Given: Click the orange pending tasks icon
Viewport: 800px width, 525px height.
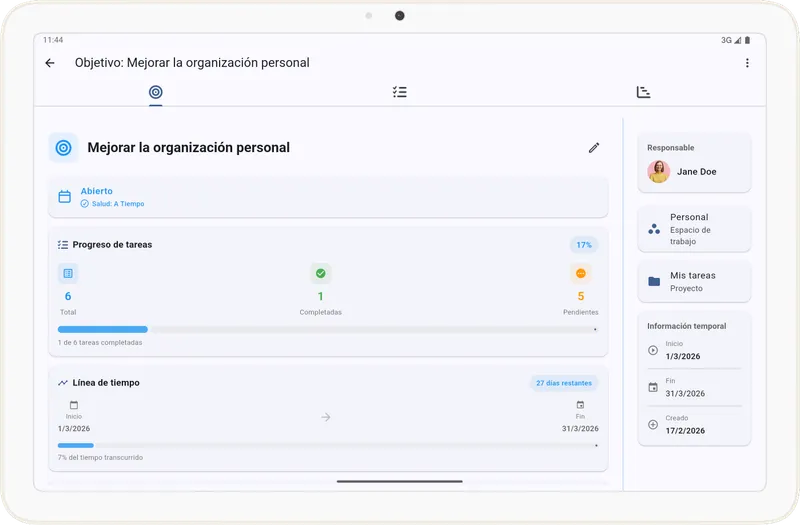Looking at the screenshot, I should [x=580, y=273].
